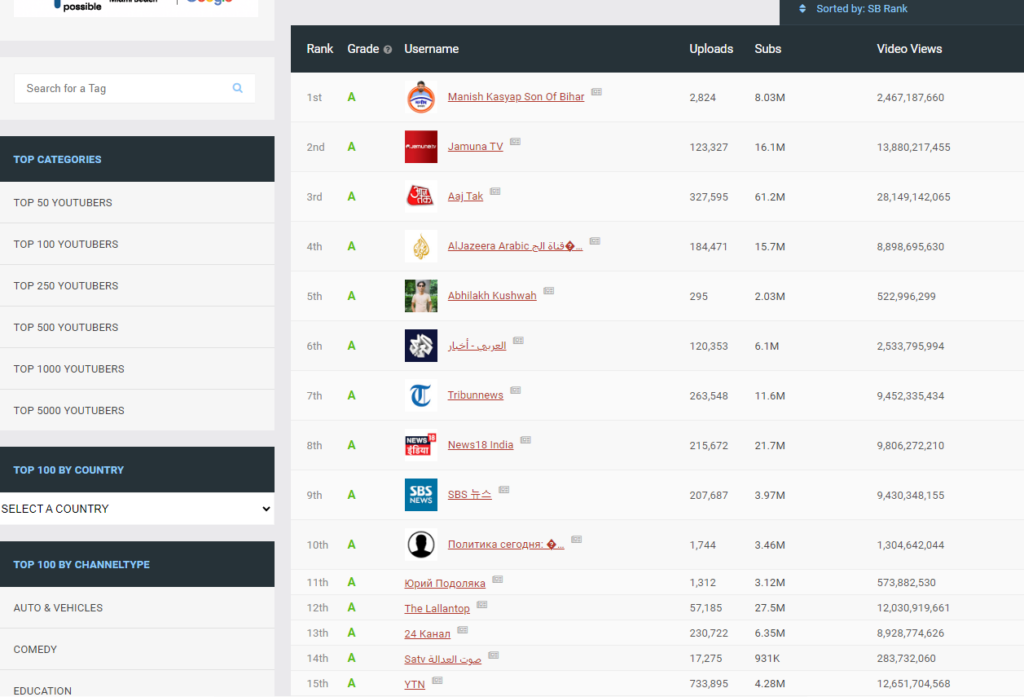
Task: Click the 10th ranked channel's silhouette avatar
Action: (421, 544)
